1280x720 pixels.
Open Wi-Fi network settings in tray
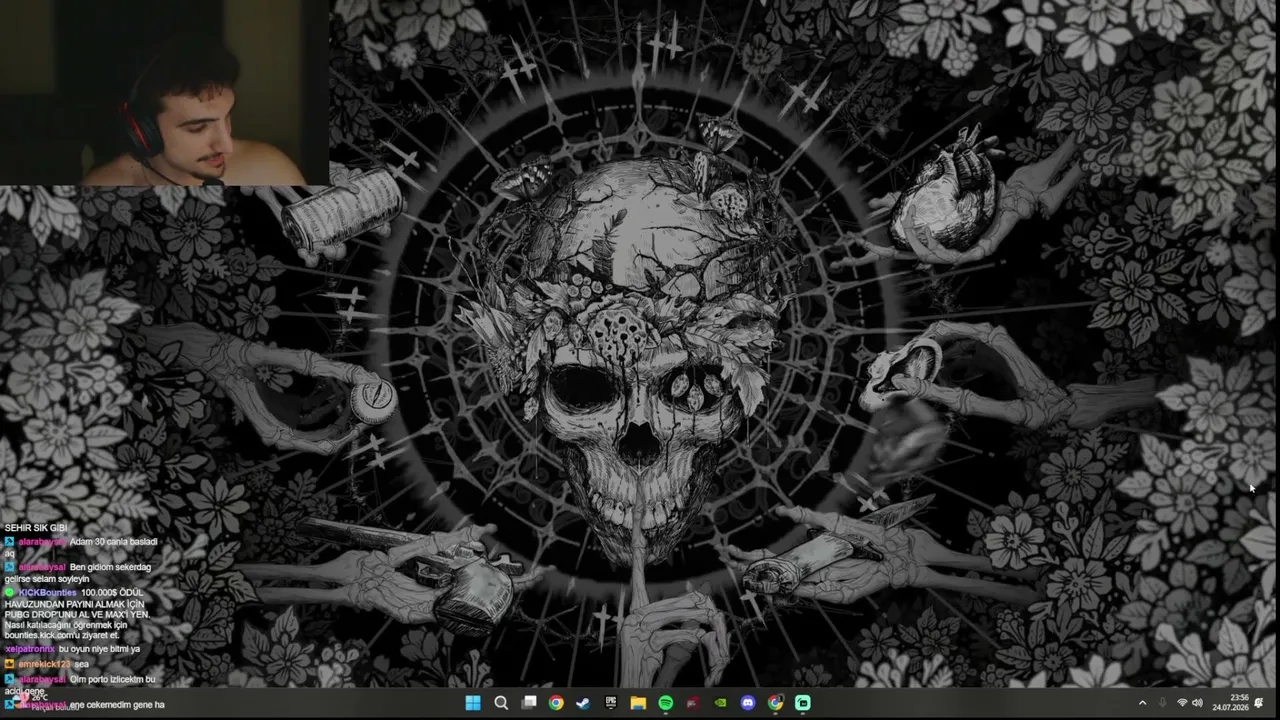coord(1182,703)
